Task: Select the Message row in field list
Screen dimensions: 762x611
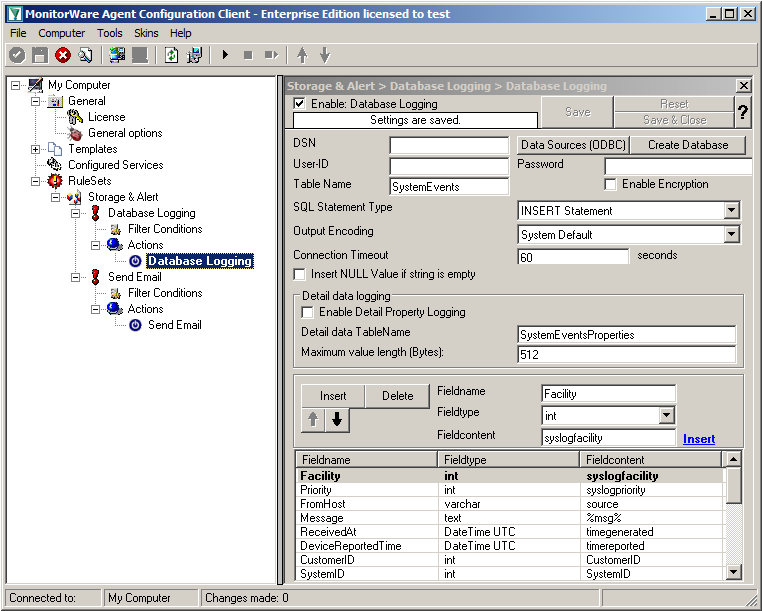Action: 509,518
